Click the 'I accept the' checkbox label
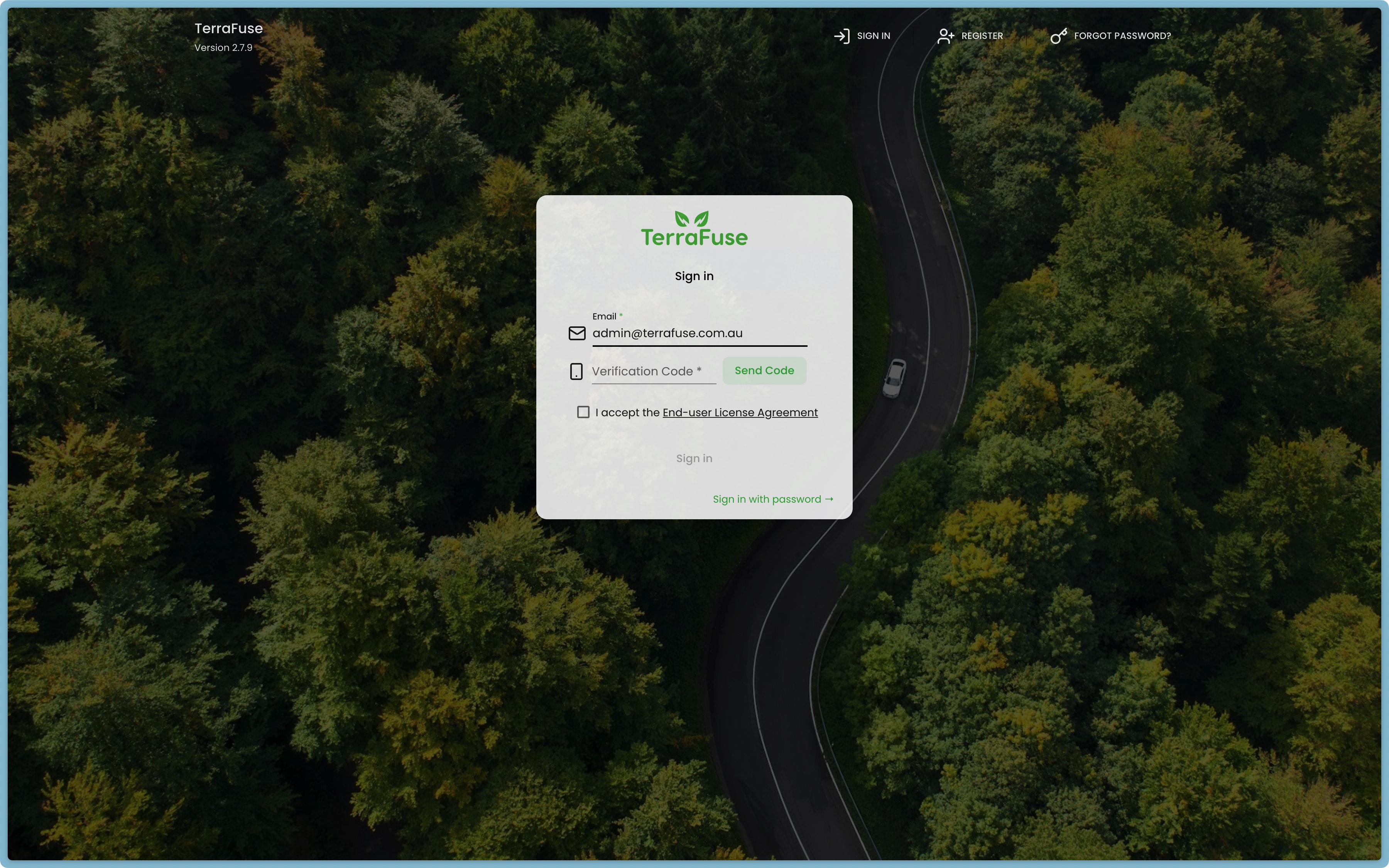This screenshot has width=1389, height=868. click(x=627, y=413)
